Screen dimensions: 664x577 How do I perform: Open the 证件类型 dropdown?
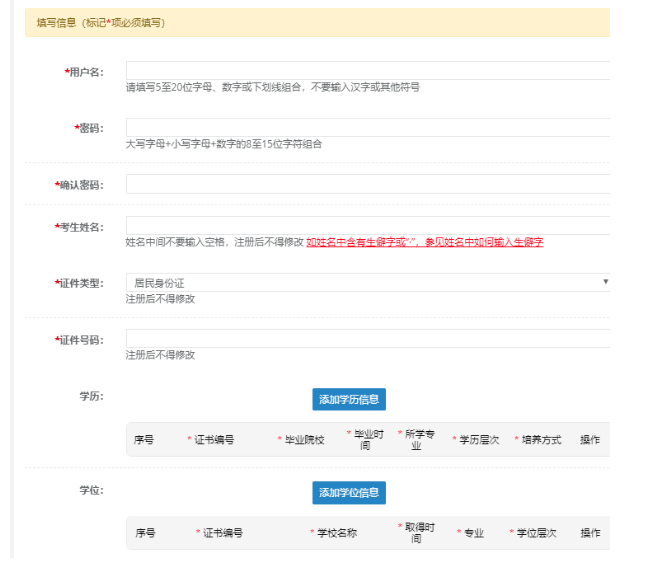point(368,282)
